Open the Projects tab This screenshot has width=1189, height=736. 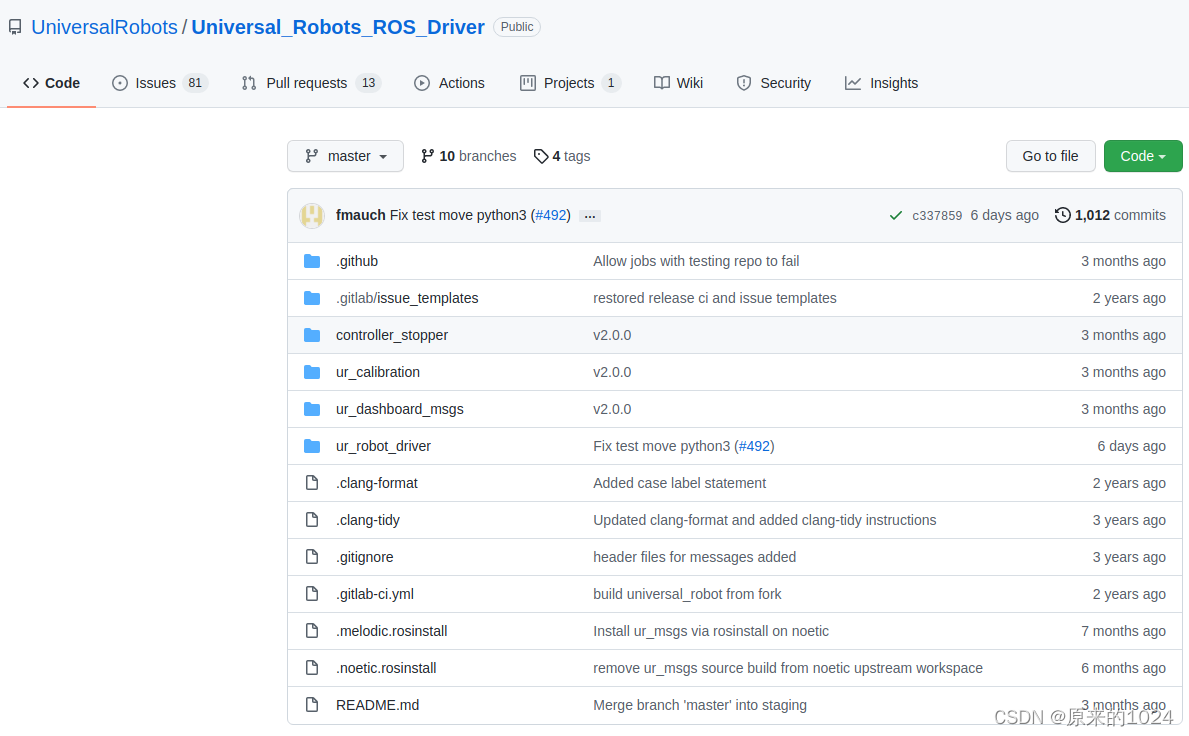[570, 83]
